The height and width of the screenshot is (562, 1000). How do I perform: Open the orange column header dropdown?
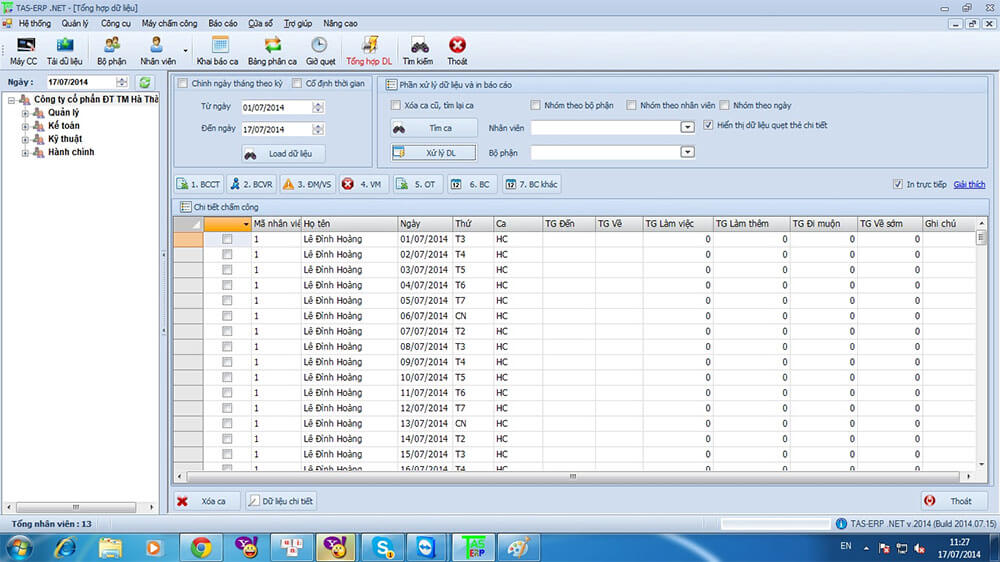coord(246,224)
